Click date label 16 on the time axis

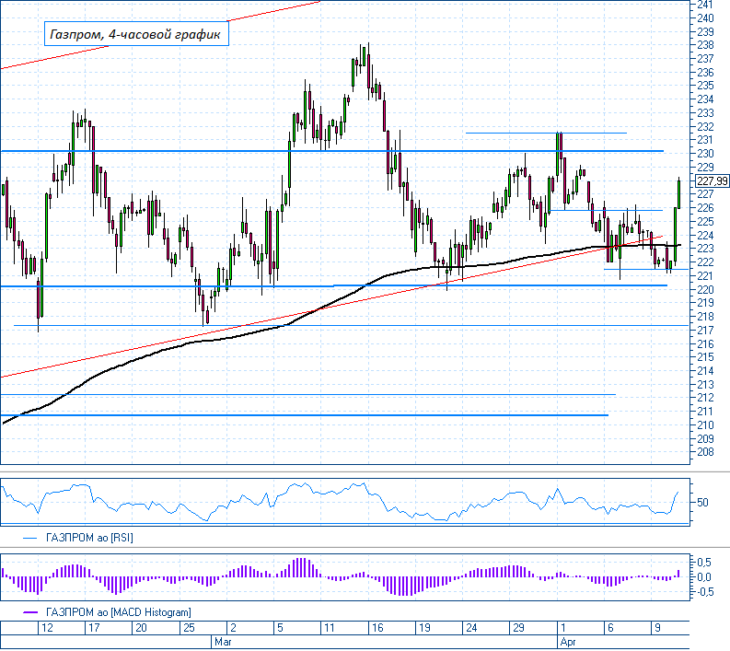pyautogui.click(x=377, y=628)
